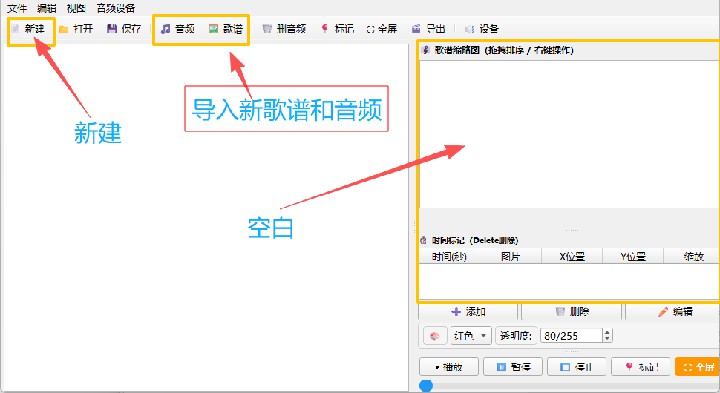720x393 pixels.
Task: Stop playback with the 停止 button
Action: (x=576, y=367)
